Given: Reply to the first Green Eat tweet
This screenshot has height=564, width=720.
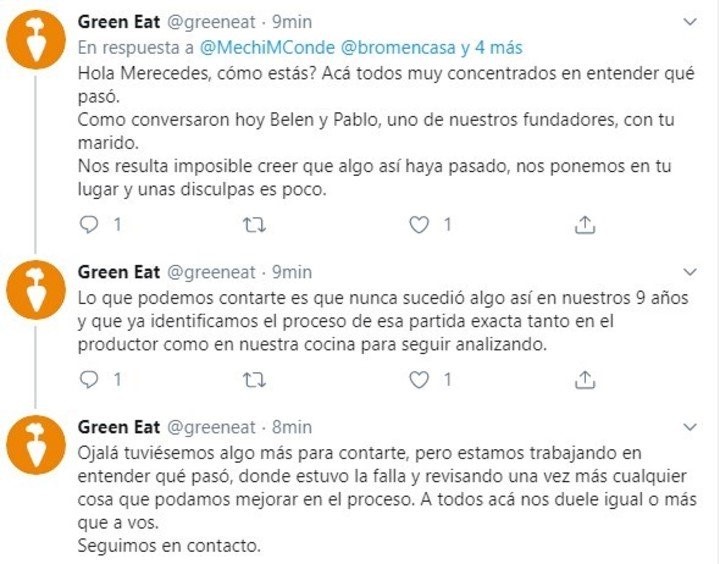Looking at the screenshot, I should (x=90, y=226).
